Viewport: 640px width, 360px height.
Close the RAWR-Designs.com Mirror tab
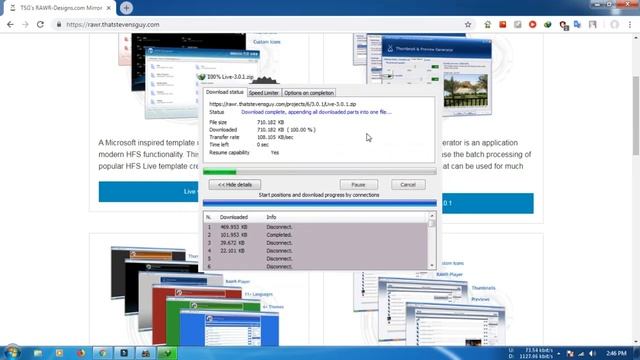[x=109, y=8]
